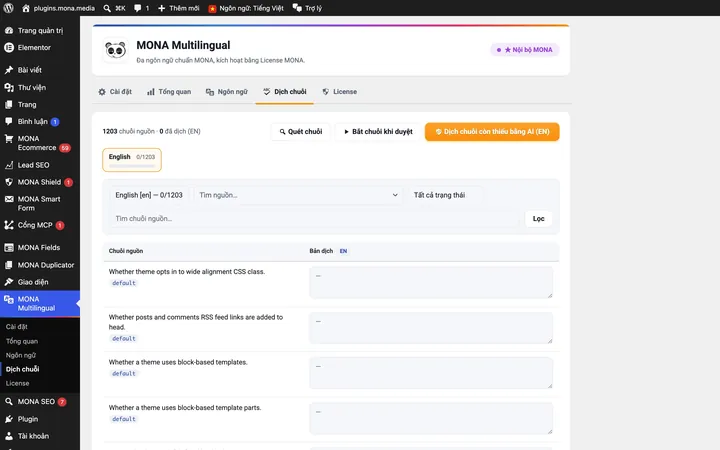Click Thư viện media icon

[9, 87]
